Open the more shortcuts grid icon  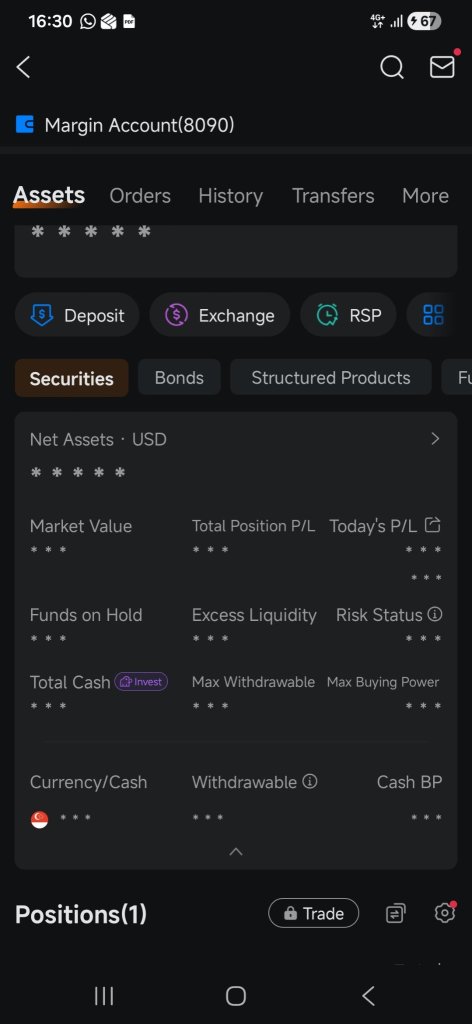click(x=433, y=315)
